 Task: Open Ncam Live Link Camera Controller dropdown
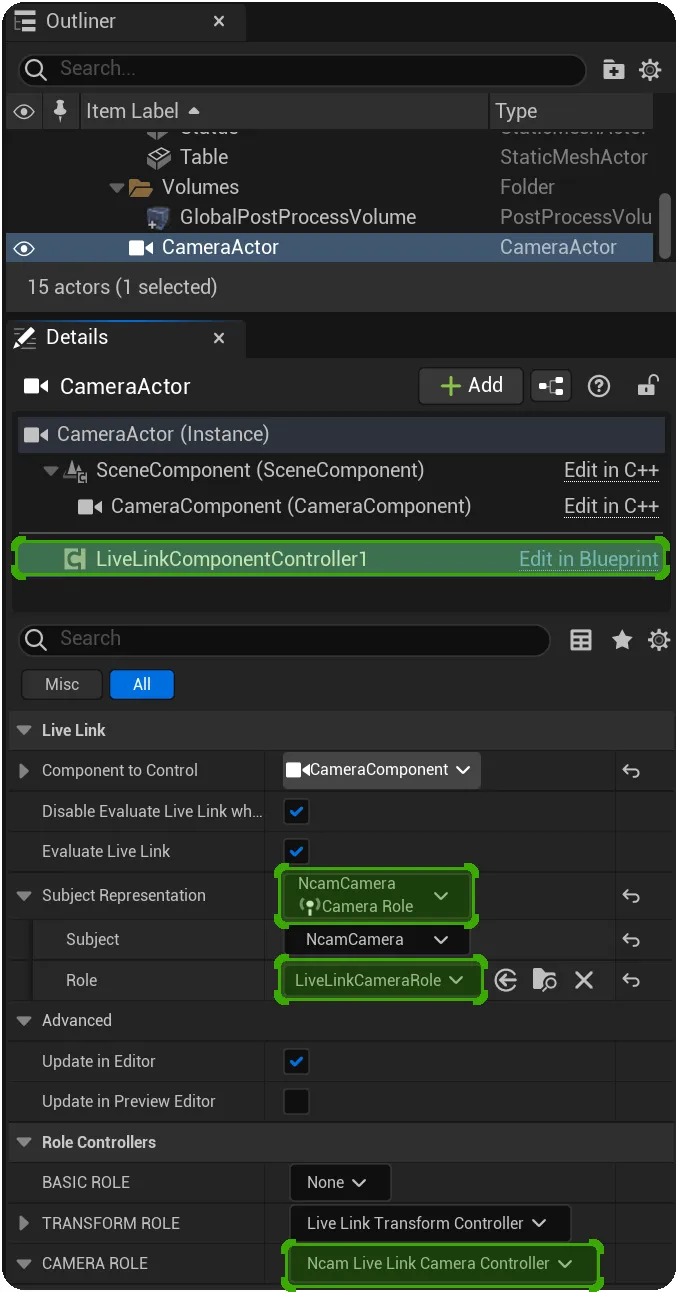442,1263
